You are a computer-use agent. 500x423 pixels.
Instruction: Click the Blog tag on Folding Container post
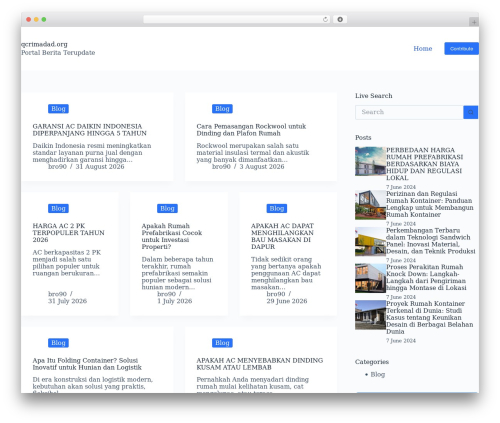point(58,343)
